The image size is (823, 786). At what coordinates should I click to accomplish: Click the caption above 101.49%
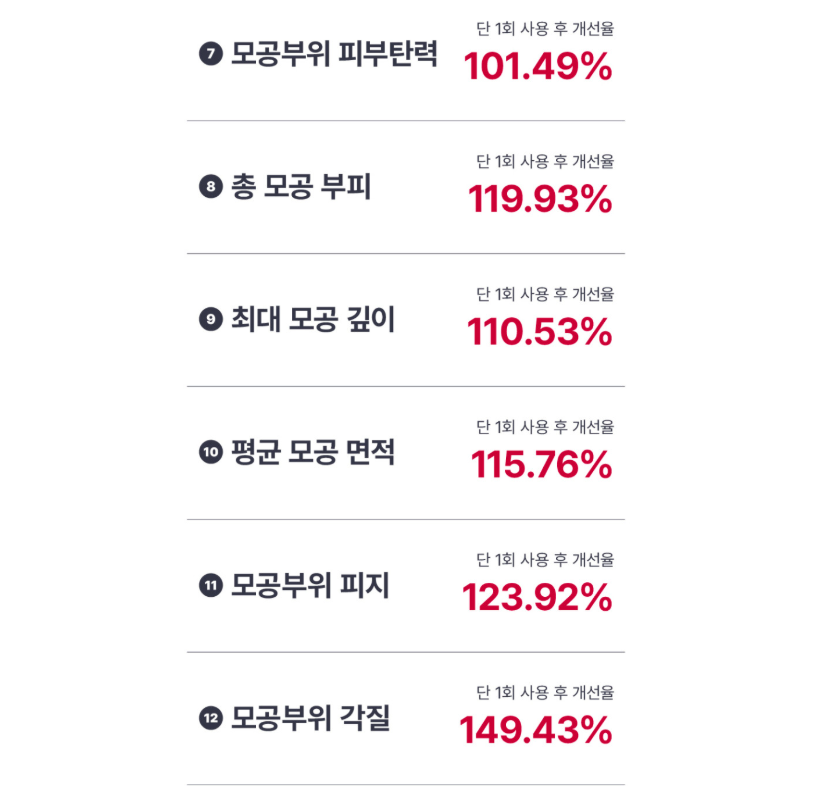[x=545, y=29]
